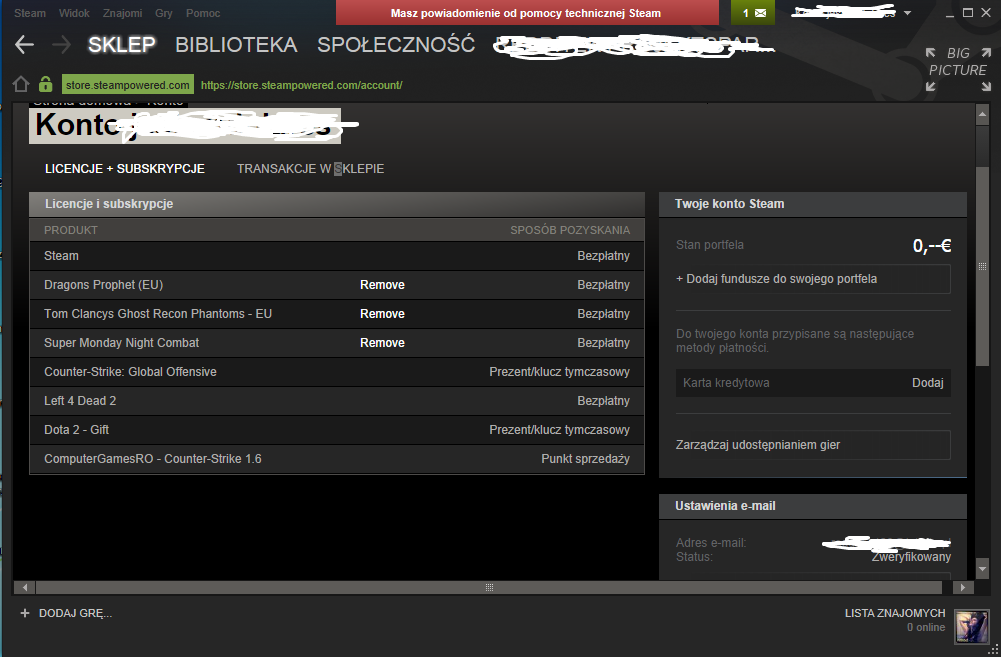Open the Gry menu
1001x657 pixels.
163,13
